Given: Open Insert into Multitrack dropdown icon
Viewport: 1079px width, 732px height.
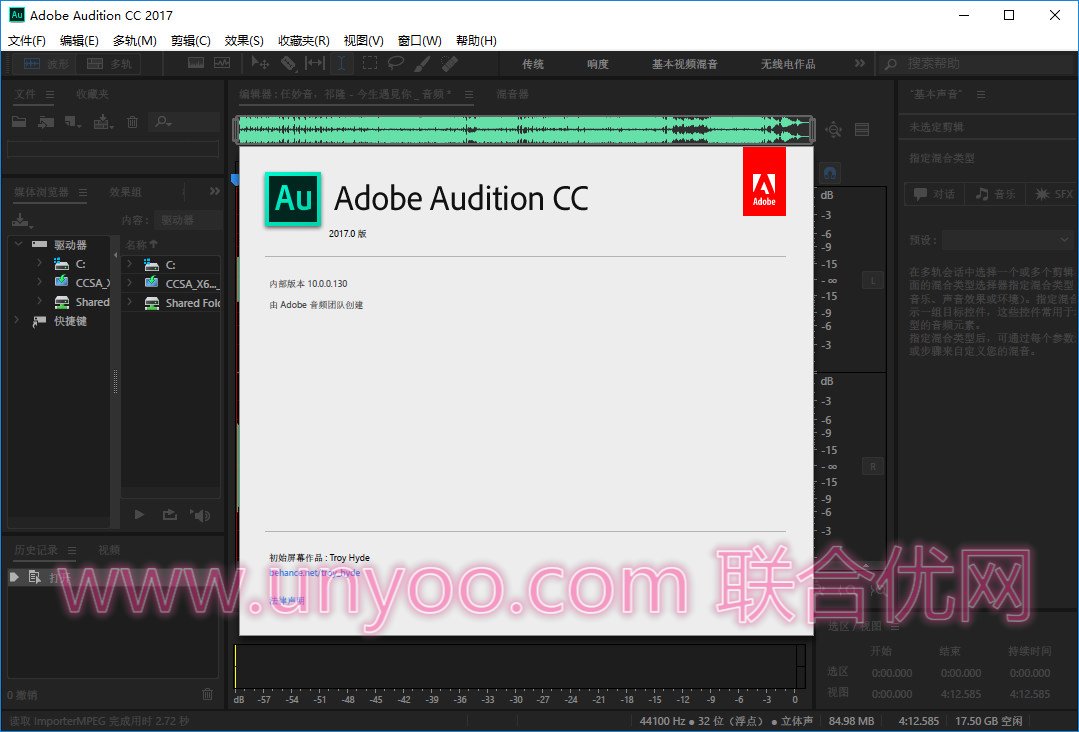Looking at the screenshot, I should 103,122.
